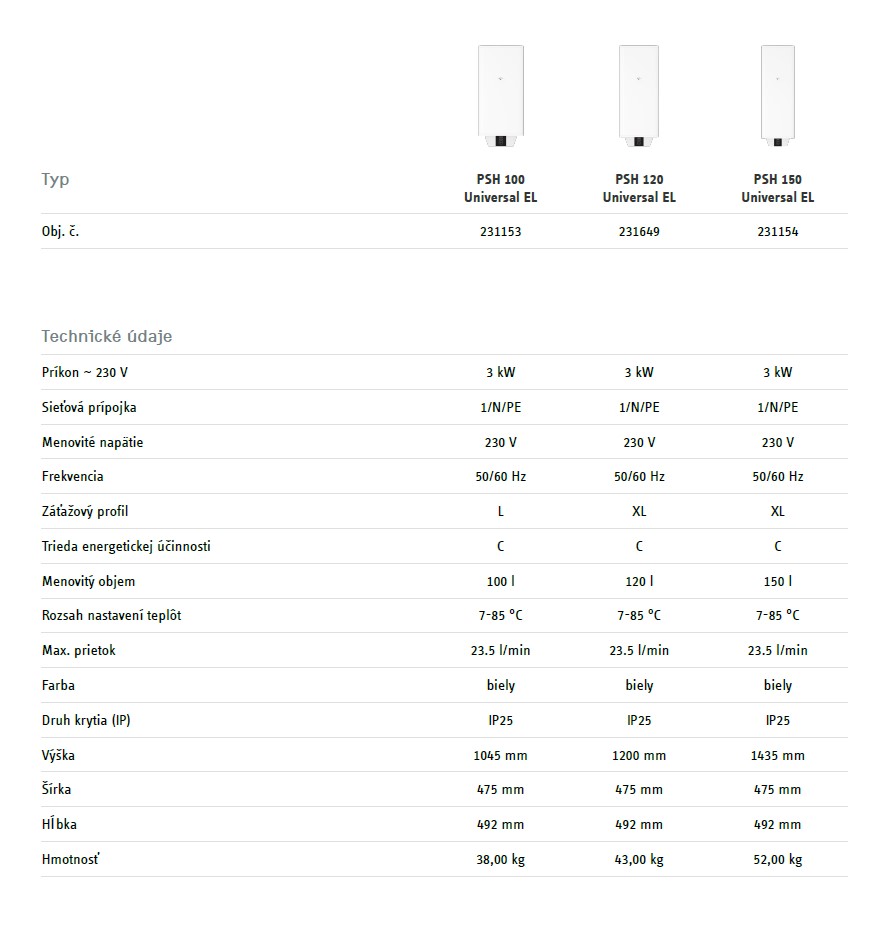Click the Záťažový profil row label
The image size is (880, 941).
pos(85,511)
